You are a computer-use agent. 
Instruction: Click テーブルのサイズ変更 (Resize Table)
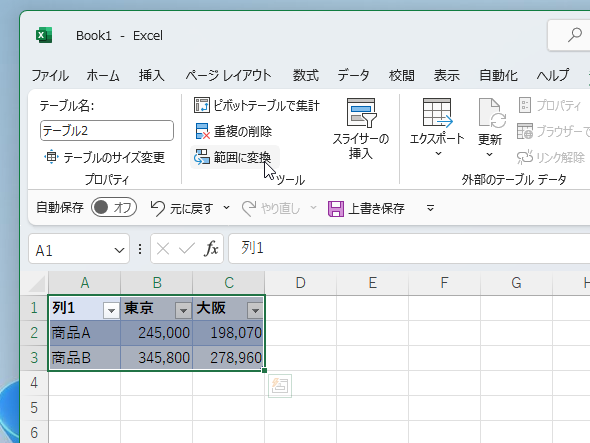pyautogui.click(x=105, y=157)
